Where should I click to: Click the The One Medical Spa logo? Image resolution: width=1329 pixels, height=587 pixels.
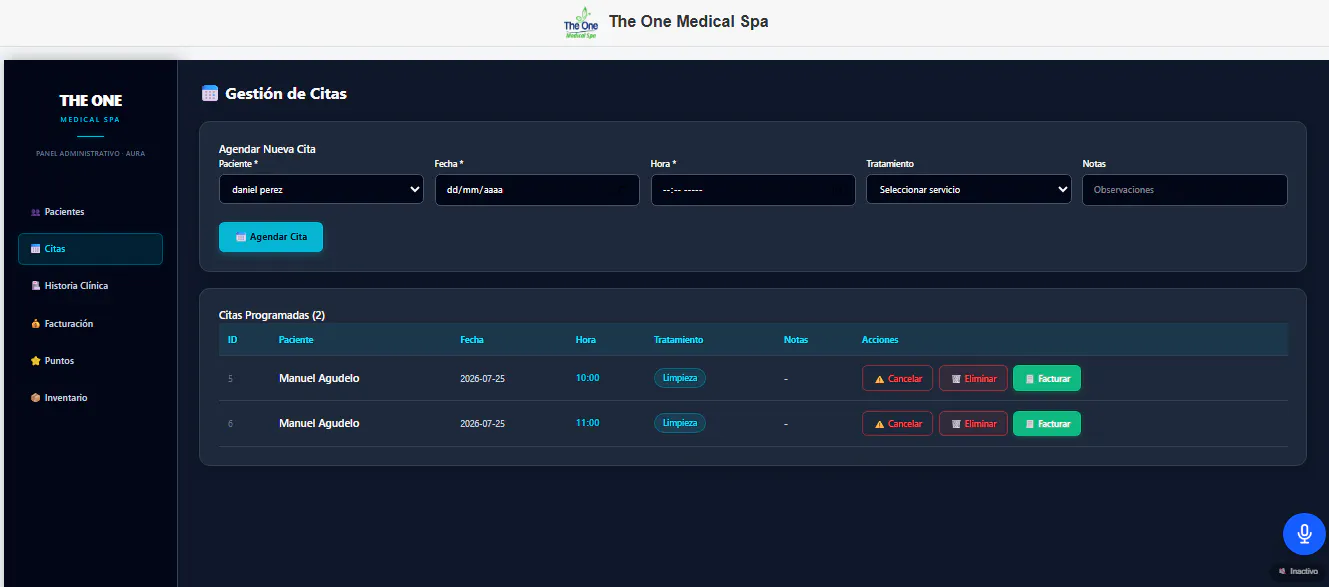[580, 22]
